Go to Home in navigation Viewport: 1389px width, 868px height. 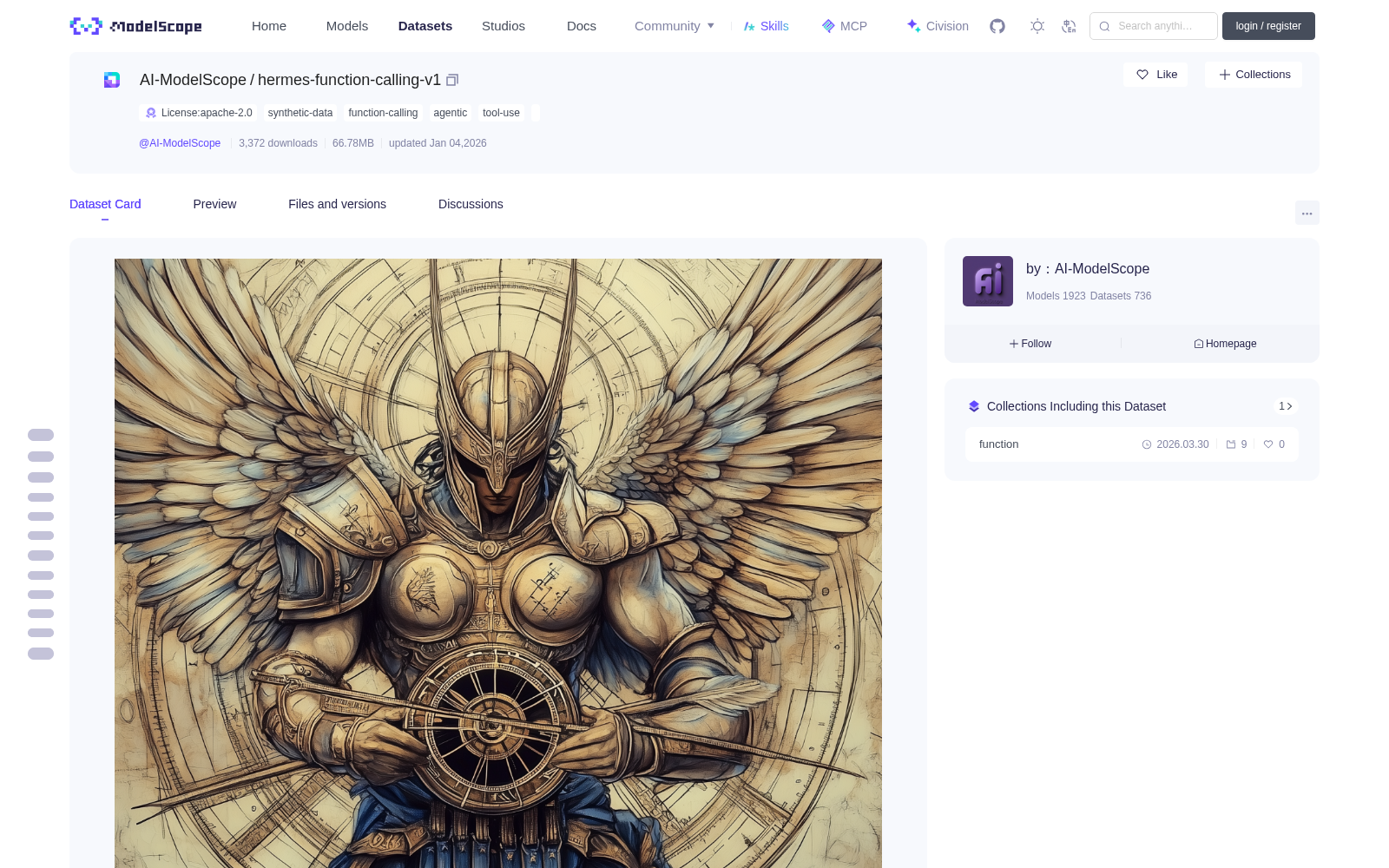pos(269,26)
